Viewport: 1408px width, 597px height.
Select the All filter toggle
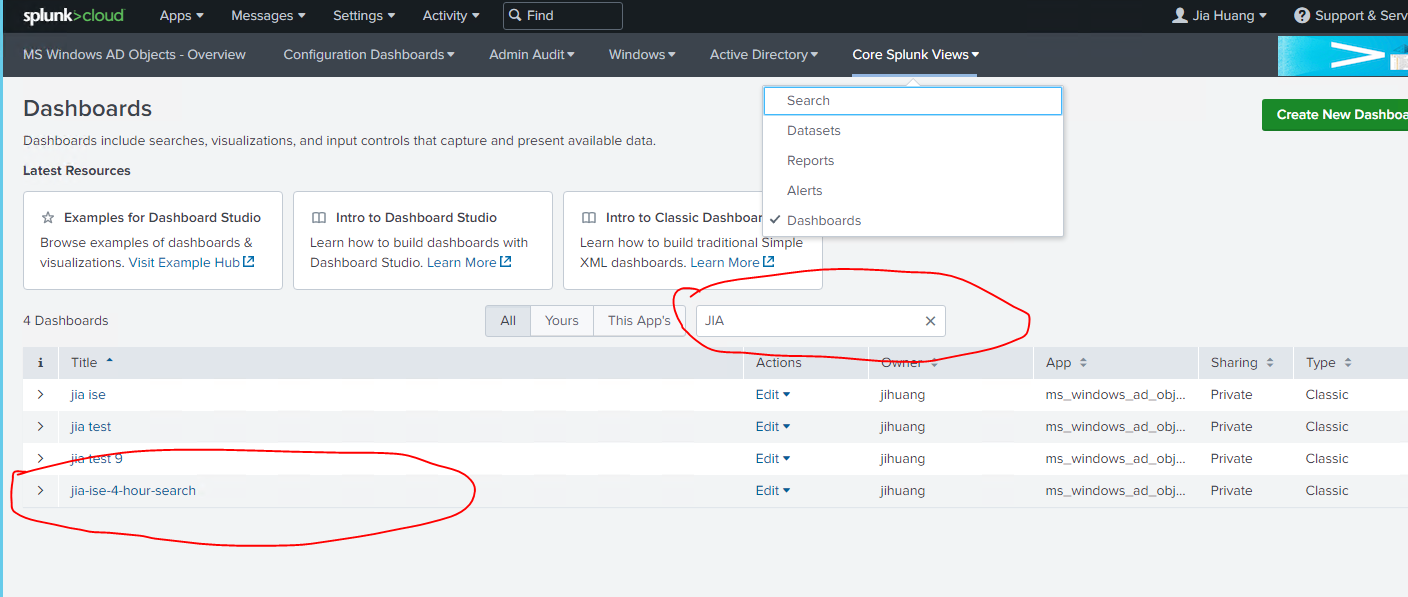(x=508, y=321)
